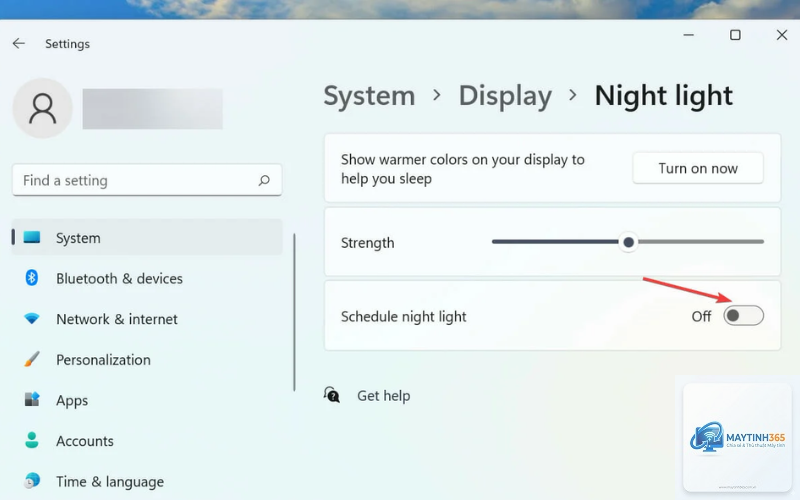Click the Find a setting search box
Image resolution: width=800 pixels, height=500 pixels.
click(147, 180)
